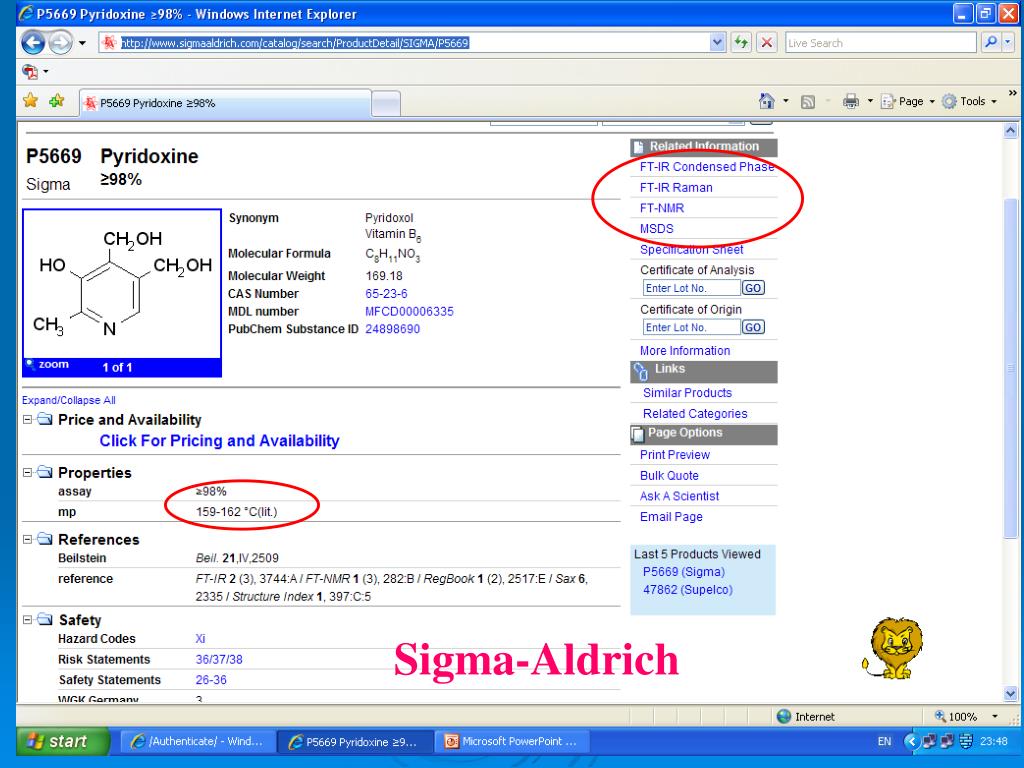The image size is (1024, 768).
Task: Open the Print dropdown arrow
Action: [870, 101]
